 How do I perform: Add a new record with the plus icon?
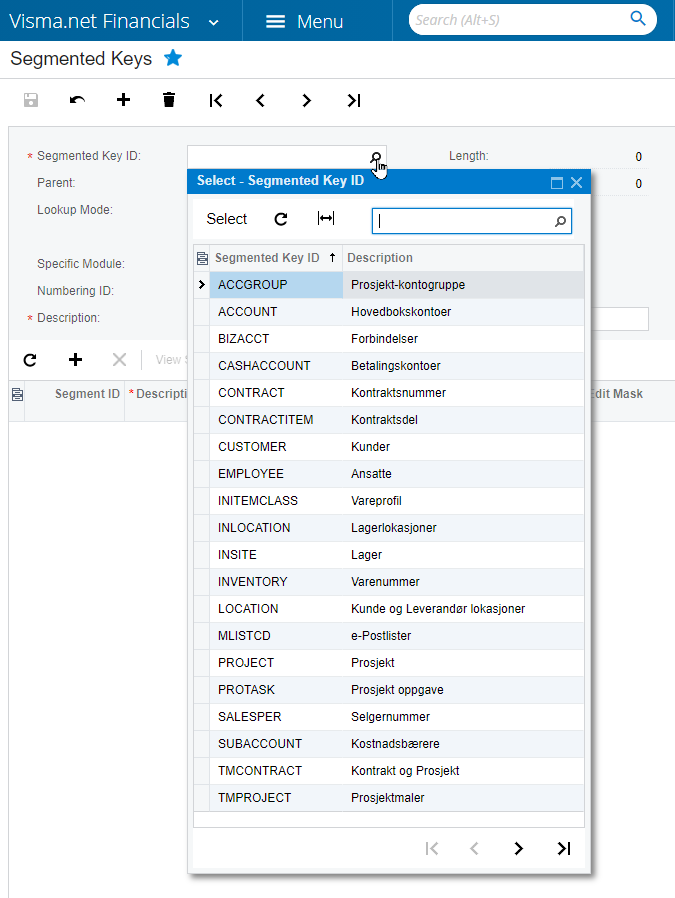(123, 100)
